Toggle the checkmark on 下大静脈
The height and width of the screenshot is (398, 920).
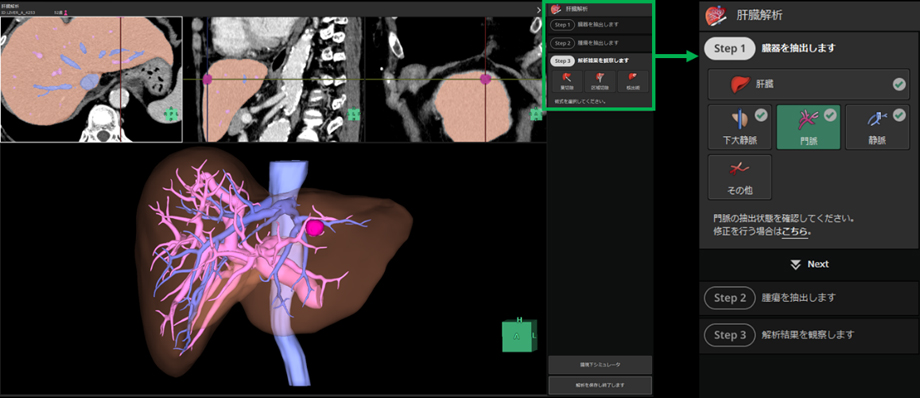(x=761, y=115)
